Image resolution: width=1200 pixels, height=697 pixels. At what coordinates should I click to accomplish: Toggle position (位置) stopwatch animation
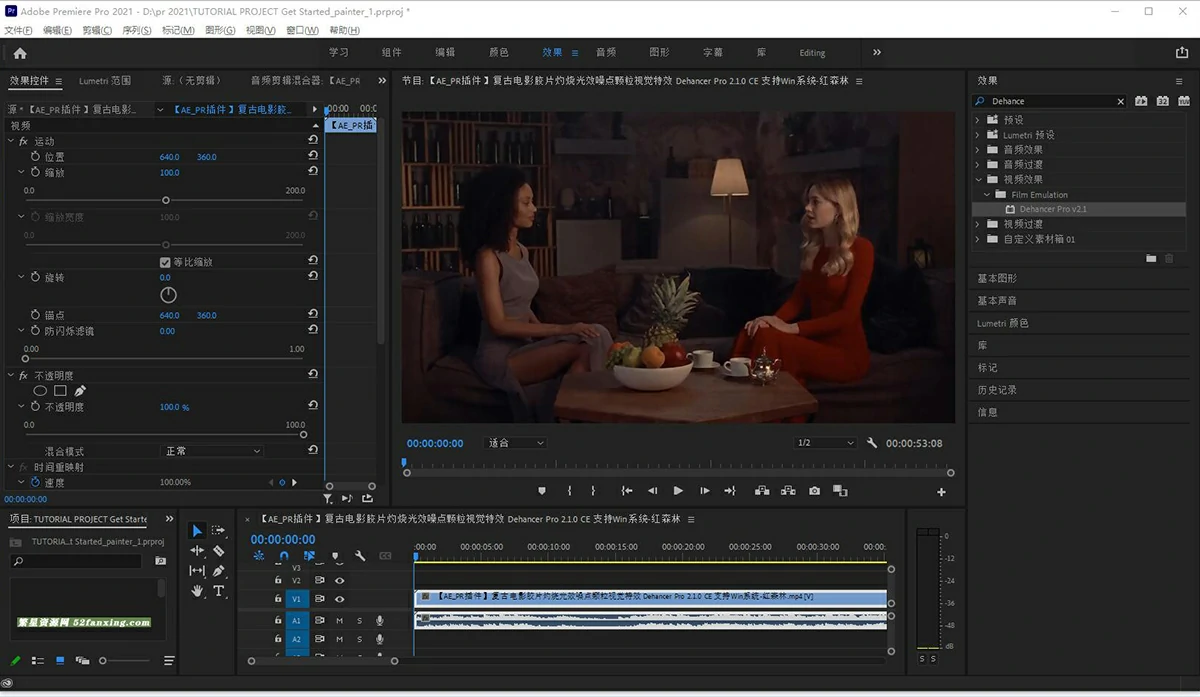click(35, 157)
